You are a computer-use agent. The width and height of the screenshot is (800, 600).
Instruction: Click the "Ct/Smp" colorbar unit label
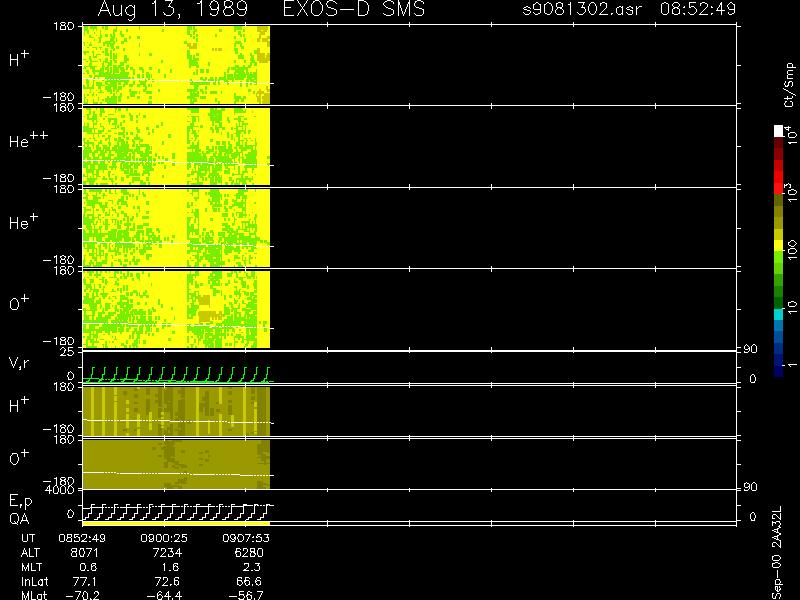pyautogui.click(x=789, y=85)
